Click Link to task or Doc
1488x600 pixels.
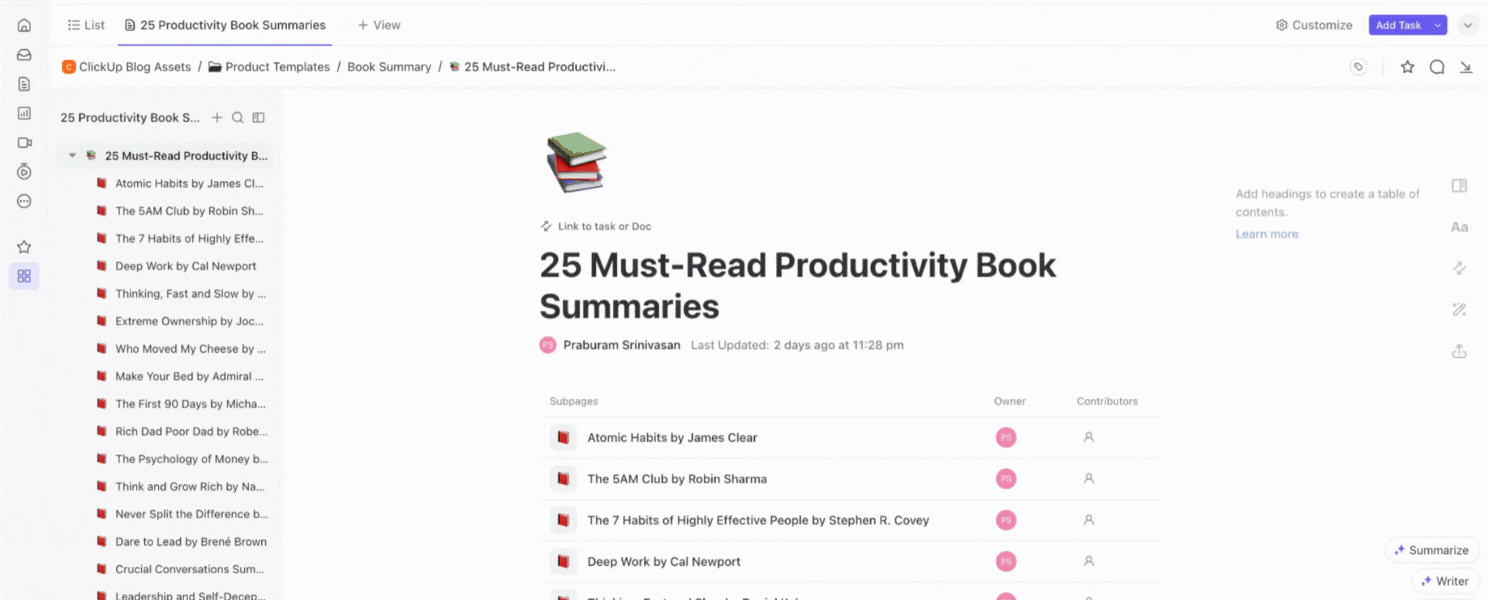tap(596, 226)
